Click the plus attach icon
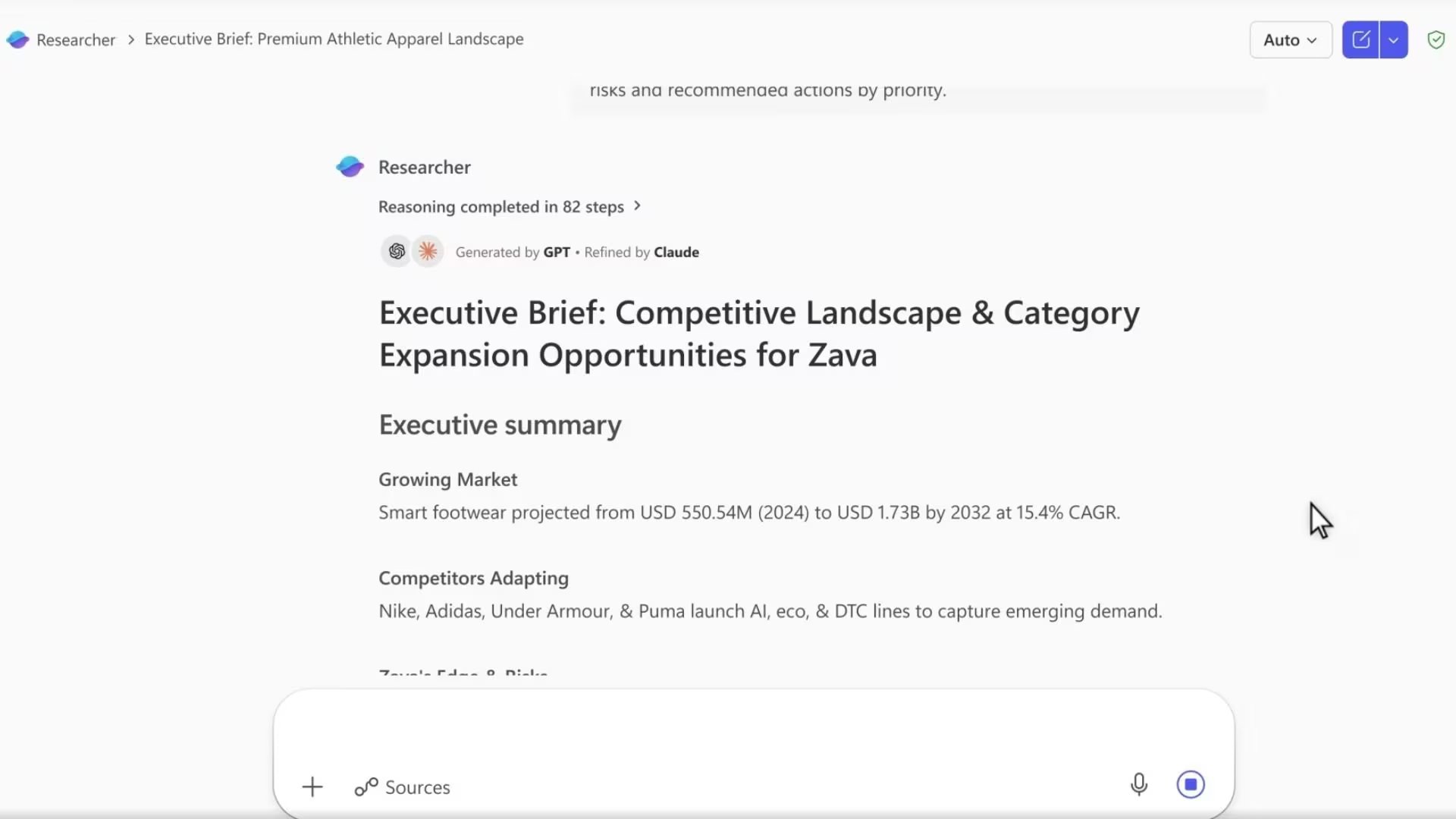Screen dimensions: 1456x819 pyautogui.click(x=312, y=787)
